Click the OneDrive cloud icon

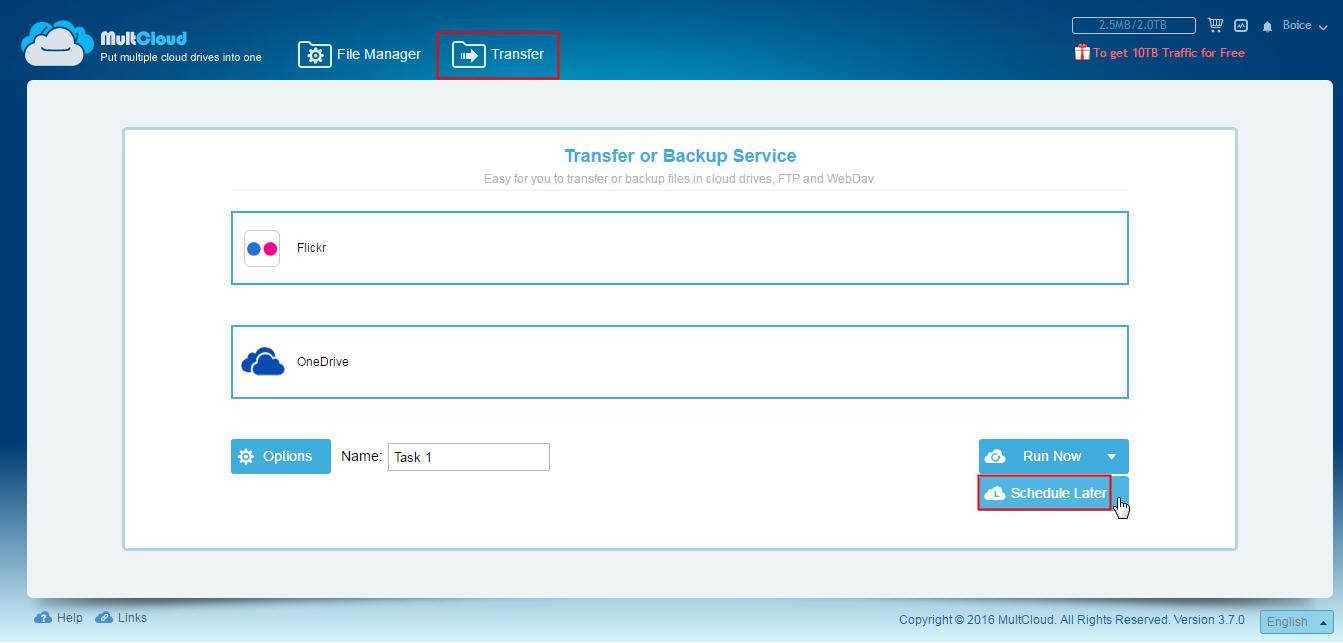tap(263, 361)
